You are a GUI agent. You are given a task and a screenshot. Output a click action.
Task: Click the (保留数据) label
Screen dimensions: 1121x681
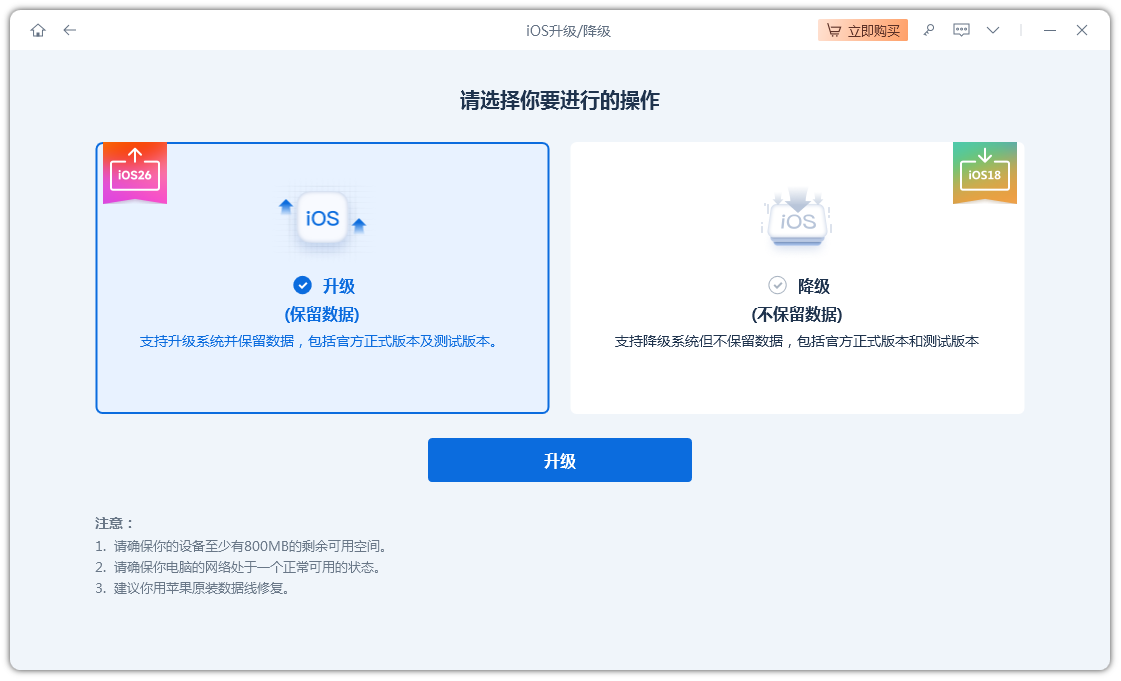pos(322,314)
